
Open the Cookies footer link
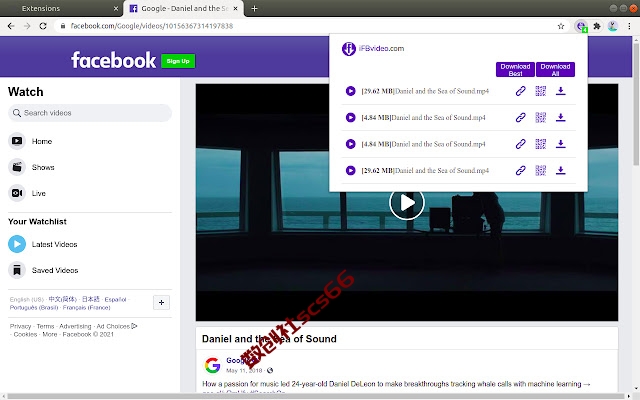25,334
